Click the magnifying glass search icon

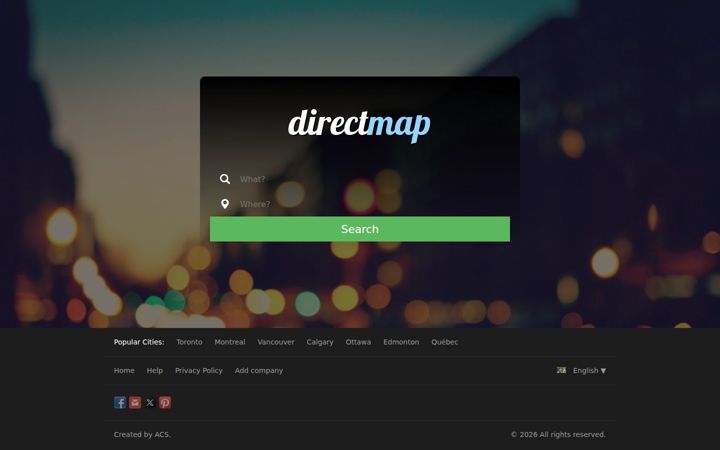coord(225,179)
